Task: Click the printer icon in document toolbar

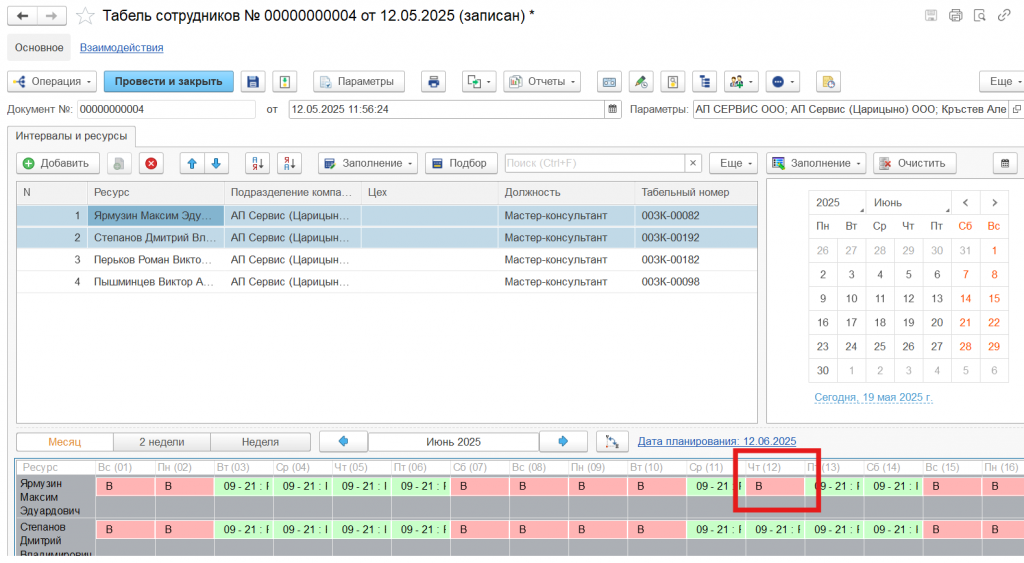Action: 432,81
